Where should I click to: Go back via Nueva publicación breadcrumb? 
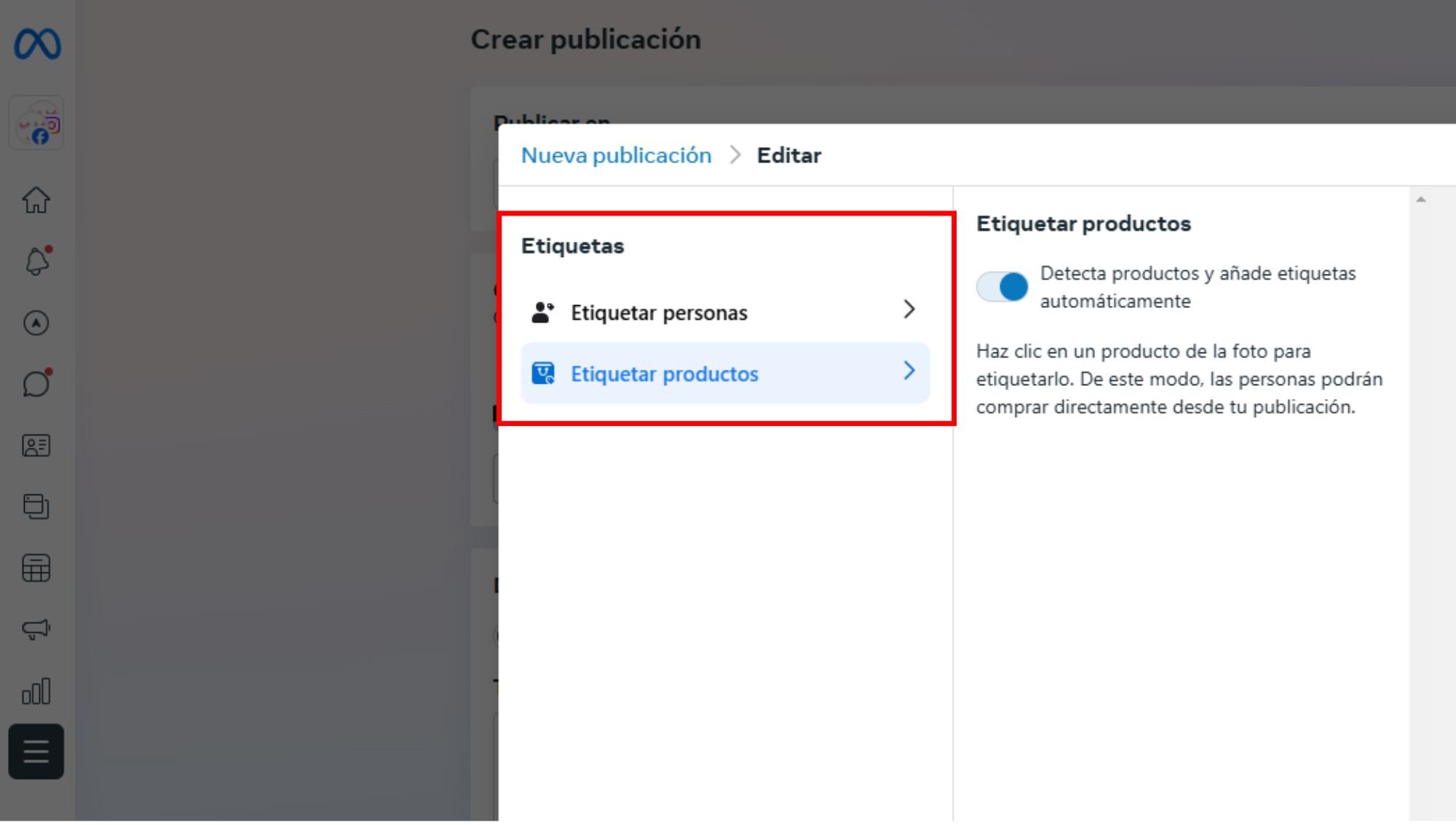(x=616, y=155)
